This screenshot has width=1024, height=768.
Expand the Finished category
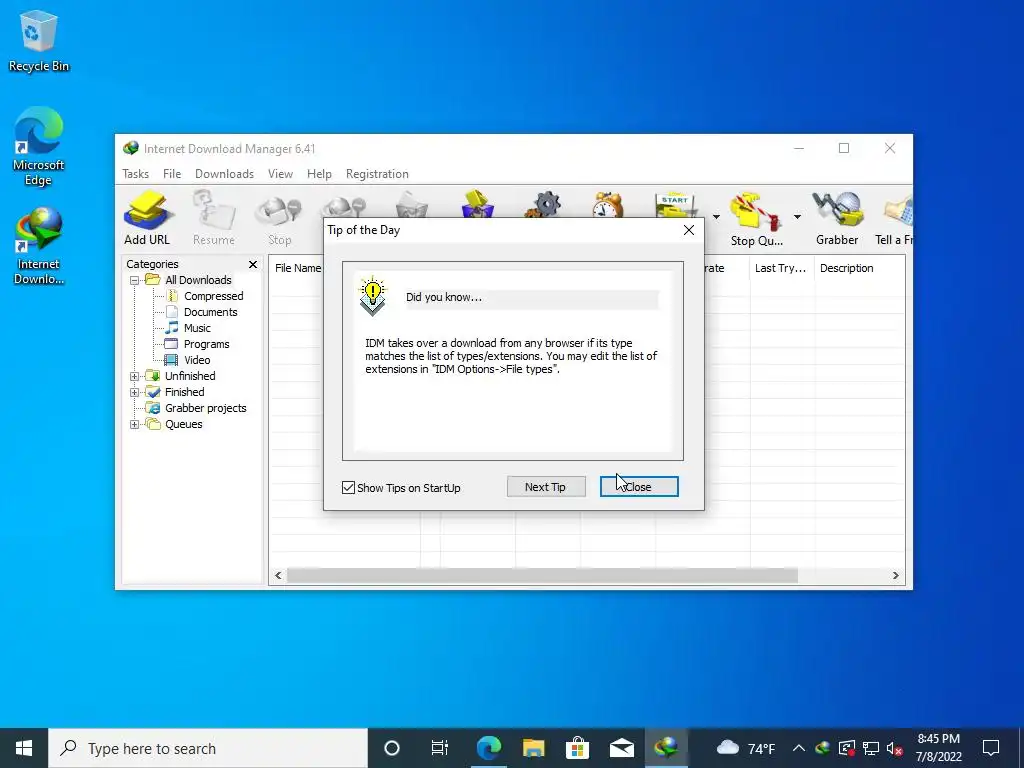135,392
